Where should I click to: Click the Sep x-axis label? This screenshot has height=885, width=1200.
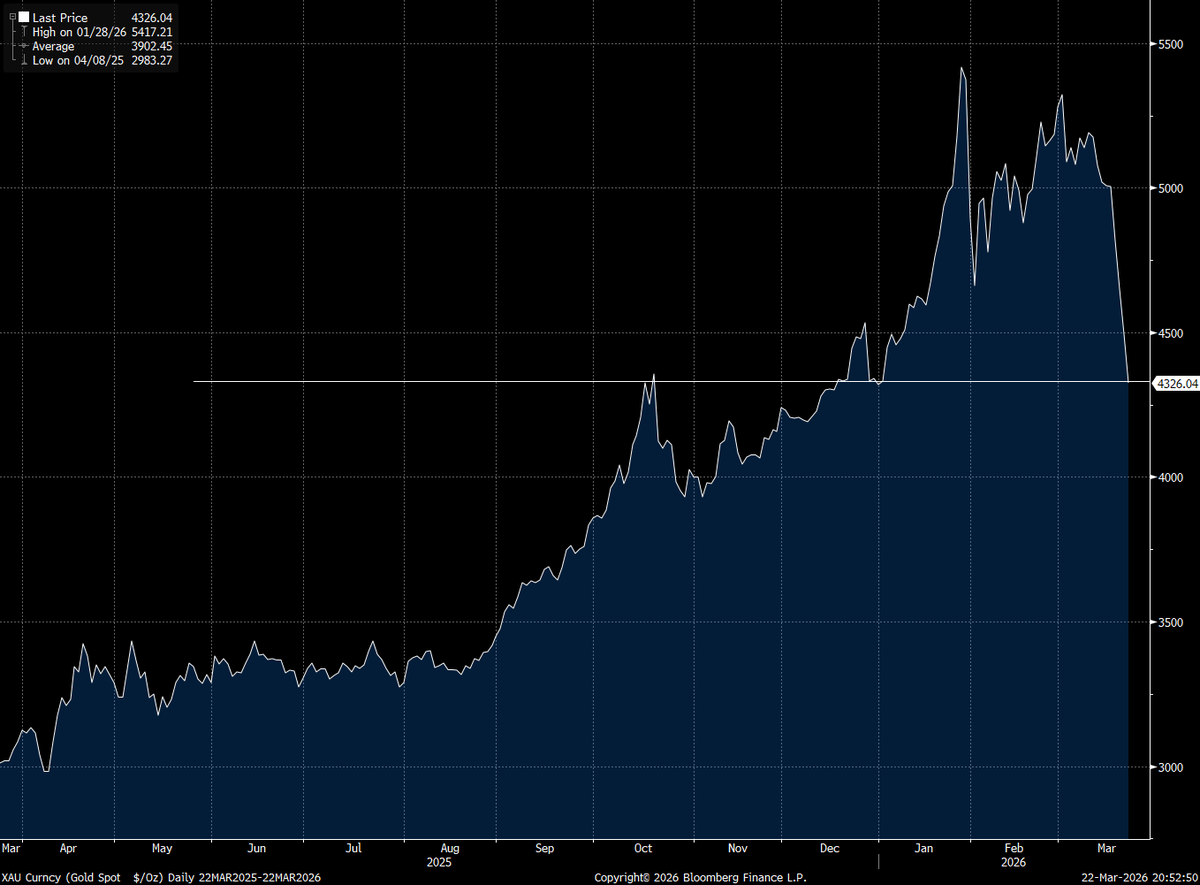pos(545,848)
